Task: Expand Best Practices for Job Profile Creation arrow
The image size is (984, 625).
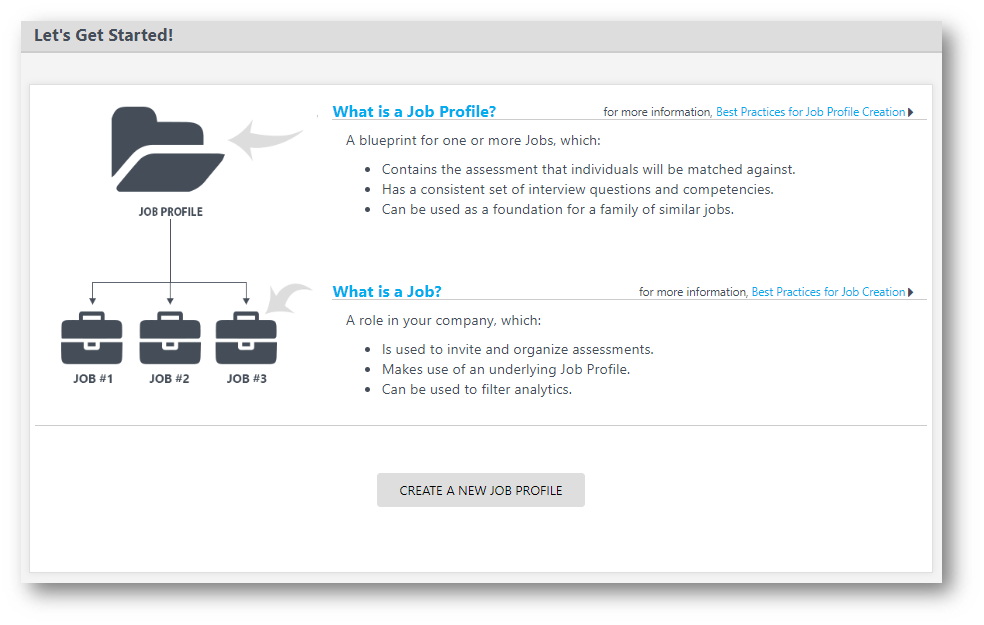Action: coord(913,111)
